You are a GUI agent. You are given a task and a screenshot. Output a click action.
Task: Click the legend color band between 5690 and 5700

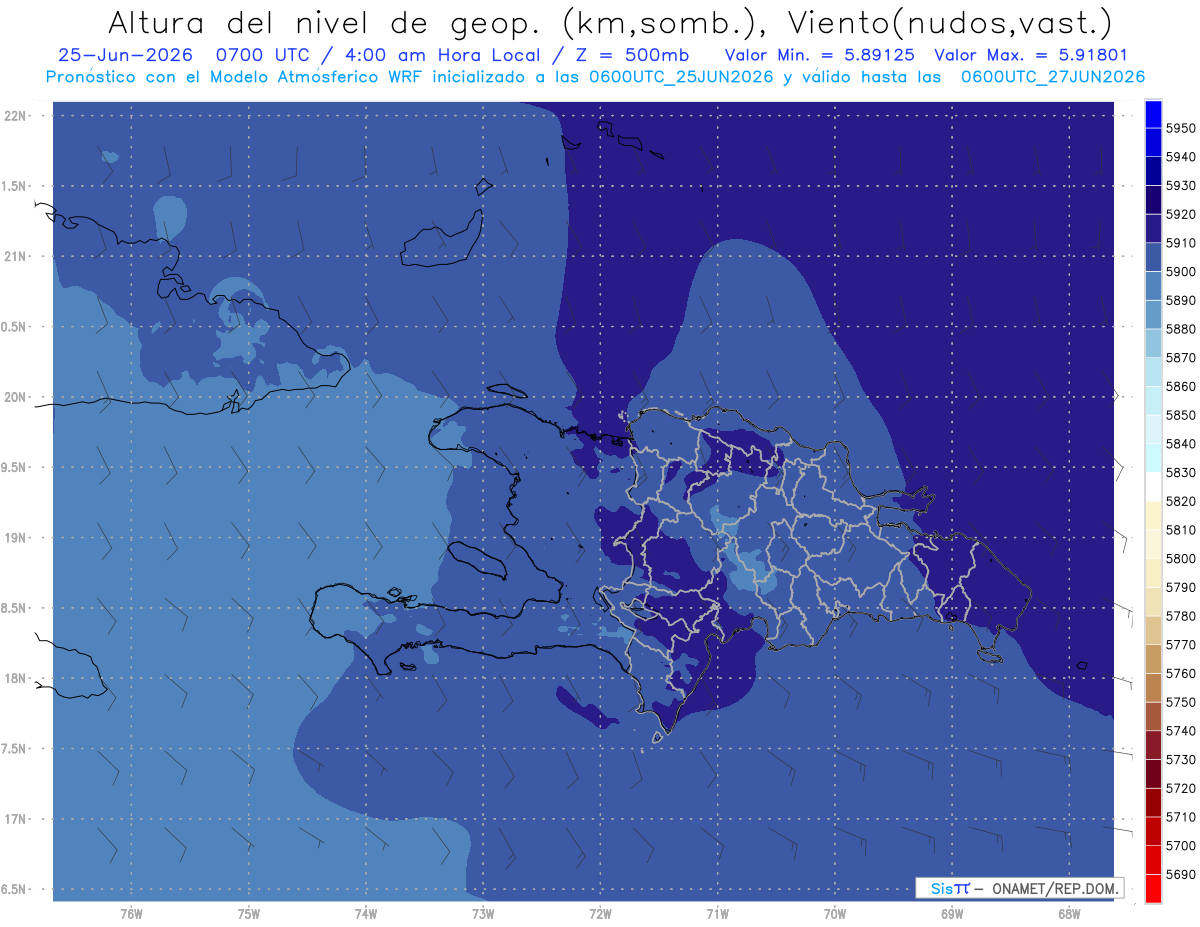click(x=1152, y=860)
